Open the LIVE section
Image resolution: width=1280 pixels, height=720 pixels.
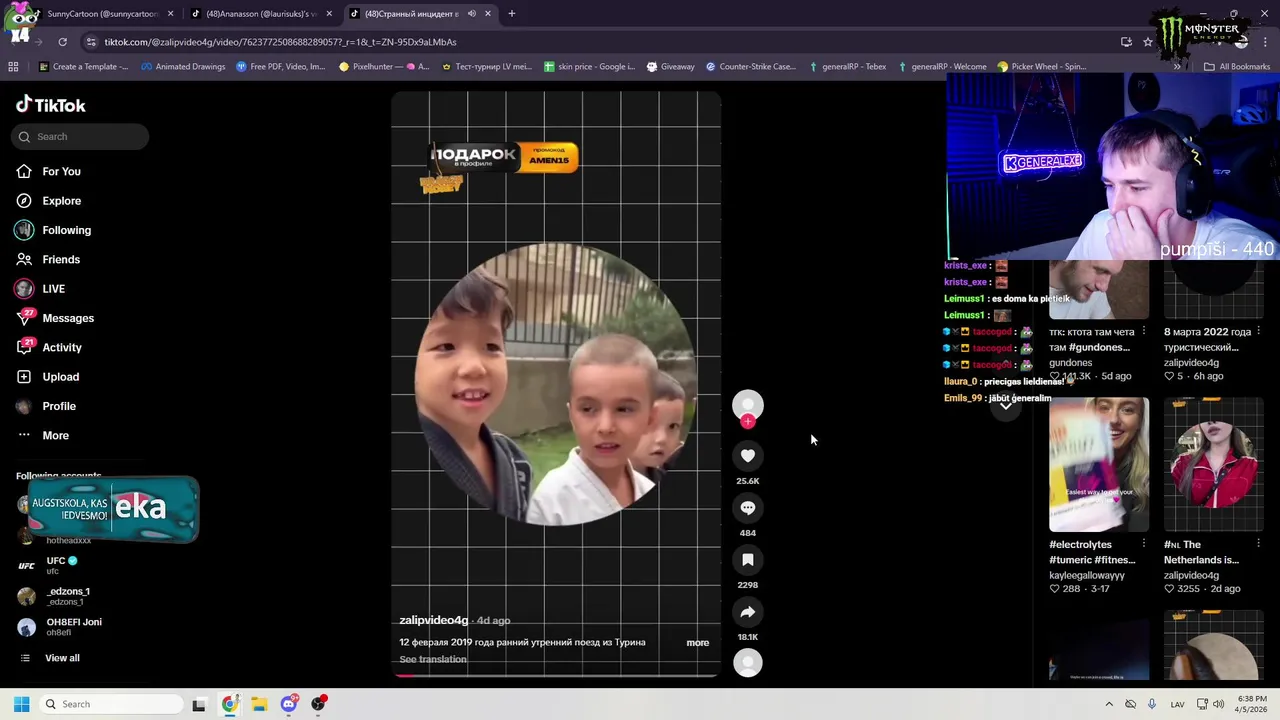[53, 289]
